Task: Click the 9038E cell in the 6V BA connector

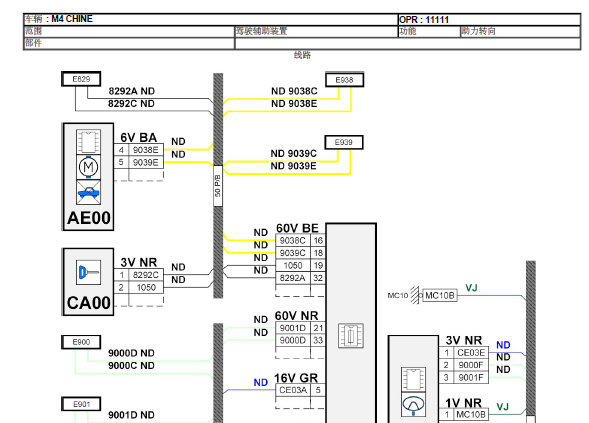Action: 146,150
